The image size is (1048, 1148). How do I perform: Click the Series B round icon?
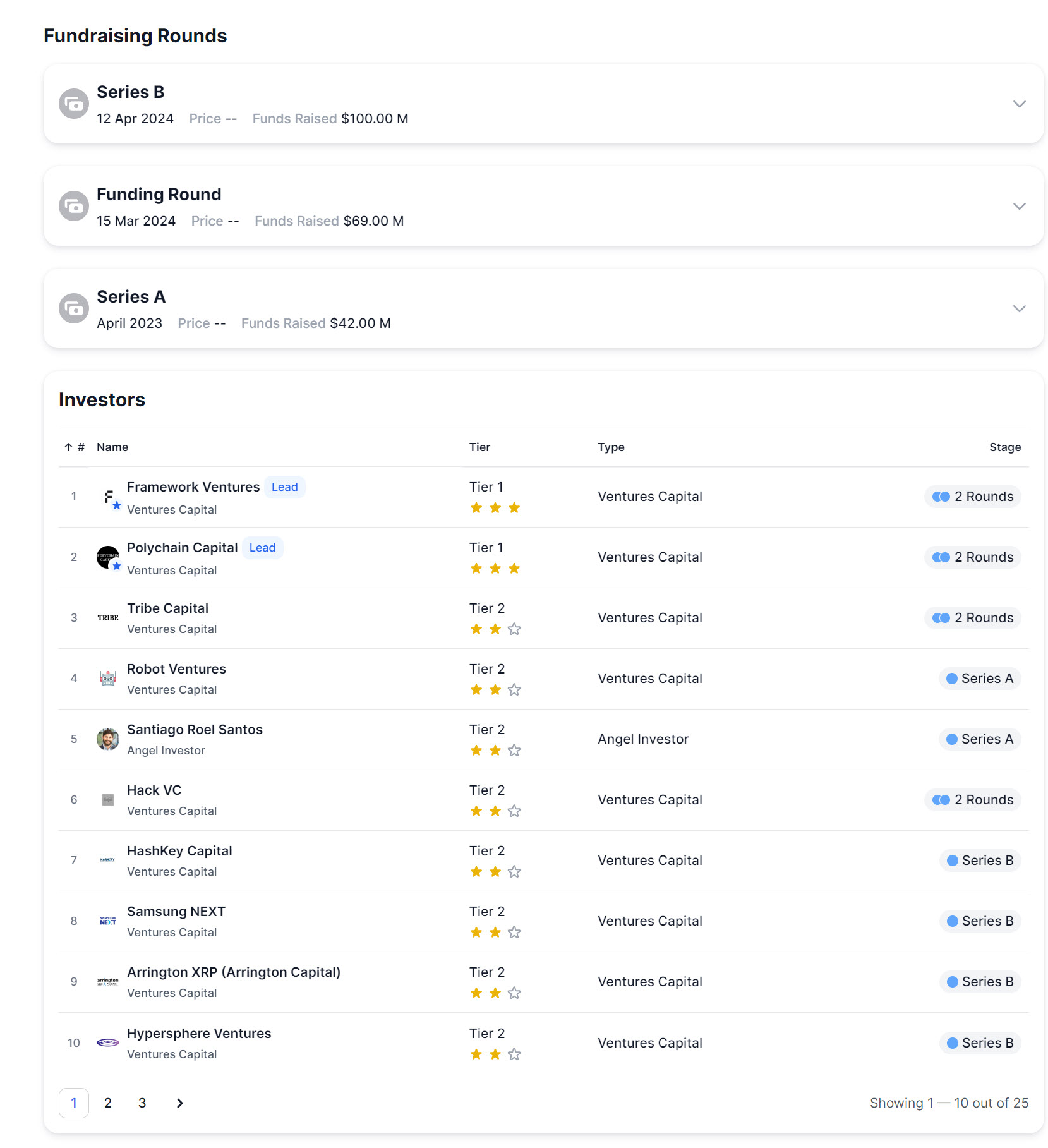point(74,104)
